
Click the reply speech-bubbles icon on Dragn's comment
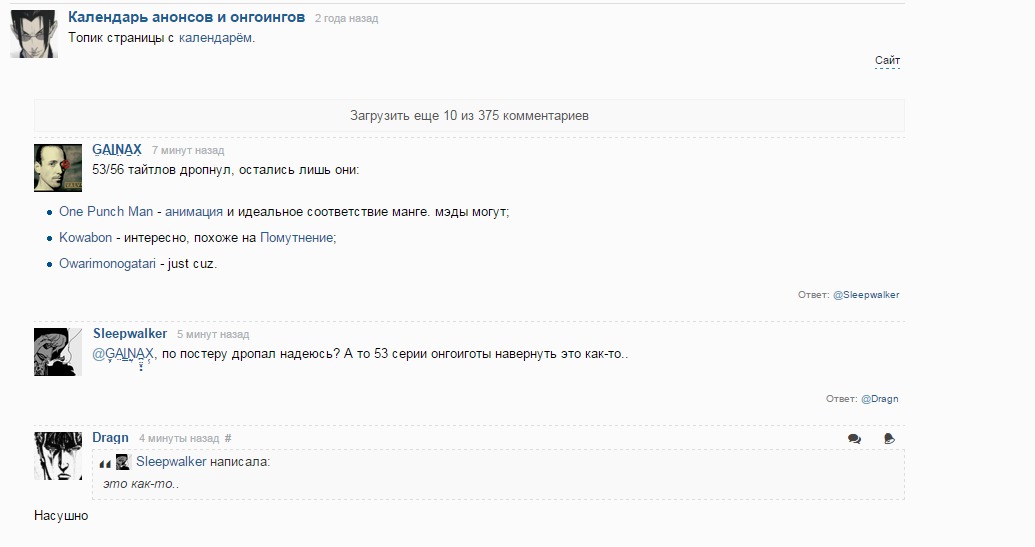click(x=854, y=439)
